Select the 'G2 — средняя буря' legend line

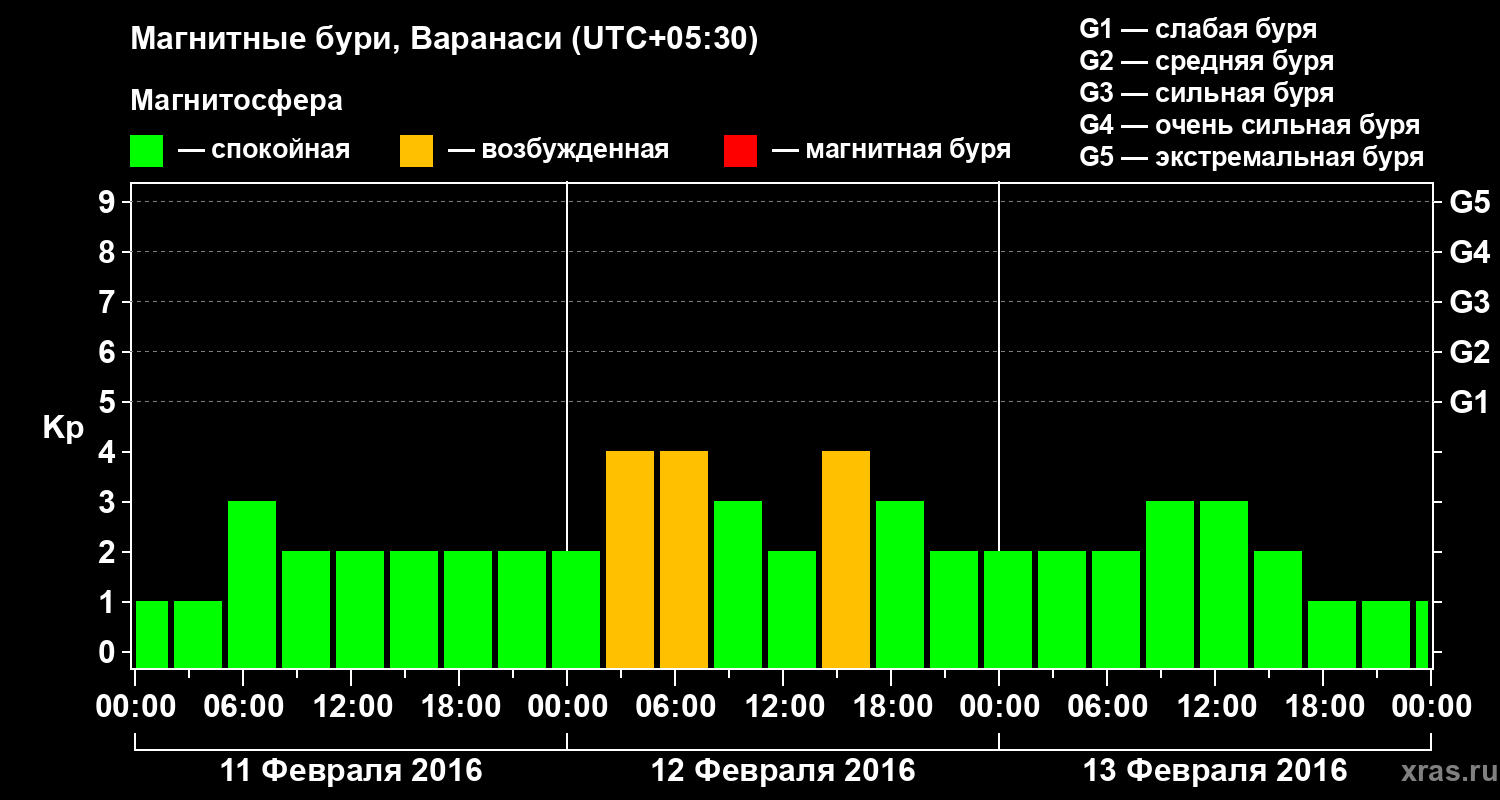tap(1207, 61)
